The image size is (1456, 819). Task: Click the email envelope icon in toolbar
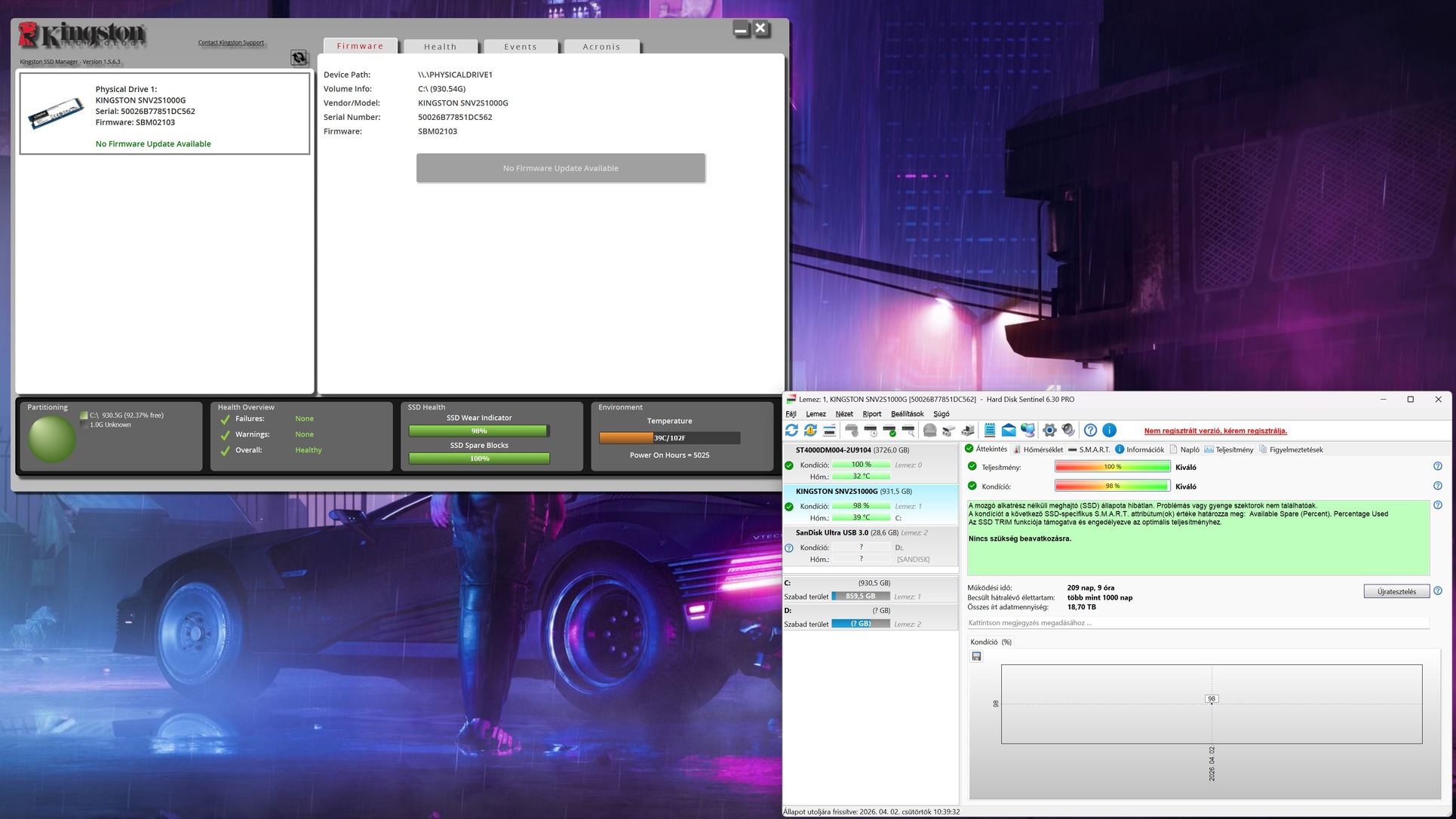coord(1009,430)
